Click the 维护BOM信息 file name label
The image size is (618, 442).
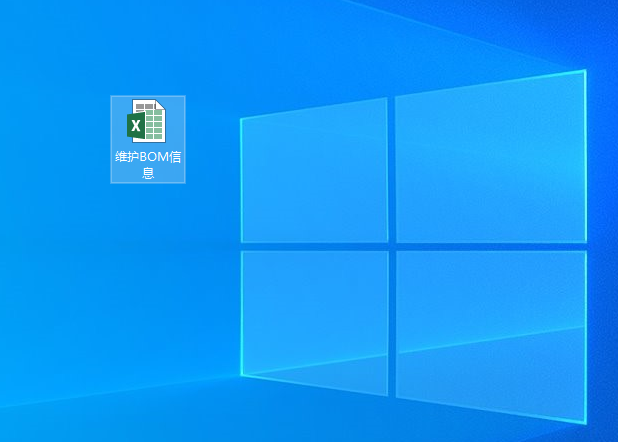pyautogui.click(x=148, y=165)
